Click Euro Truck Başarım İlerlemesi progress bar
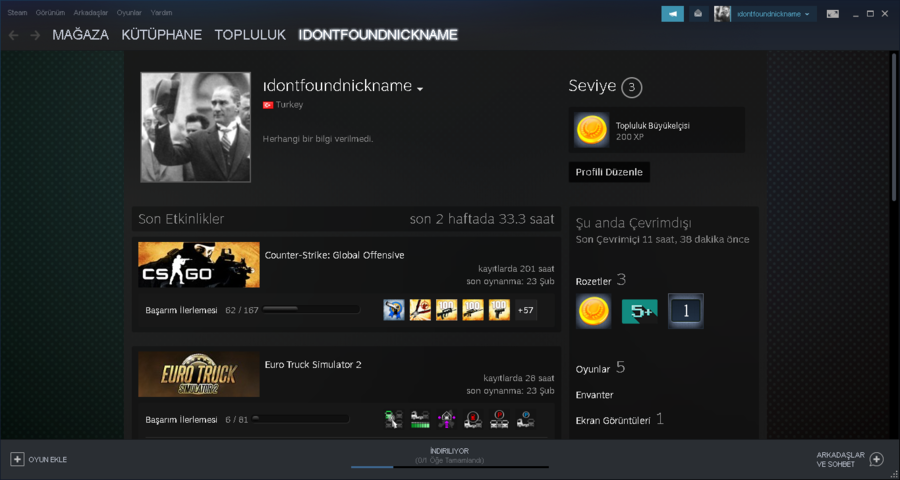Image resolution: width=900 pixels, height=480 pixels. [300, 419]
